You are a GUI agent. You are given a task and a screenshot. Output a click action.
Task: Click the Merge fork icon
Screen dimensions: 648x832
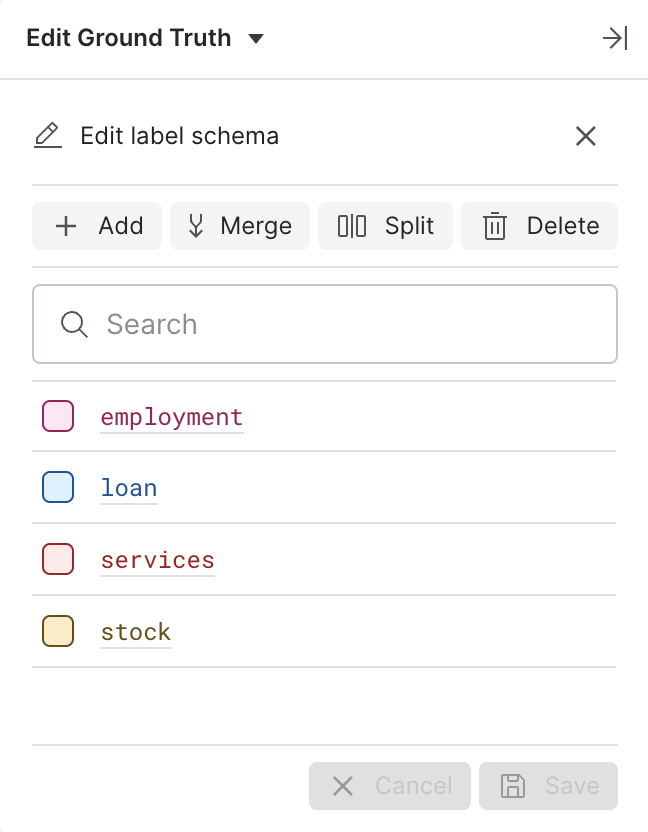tap(196, 226)
